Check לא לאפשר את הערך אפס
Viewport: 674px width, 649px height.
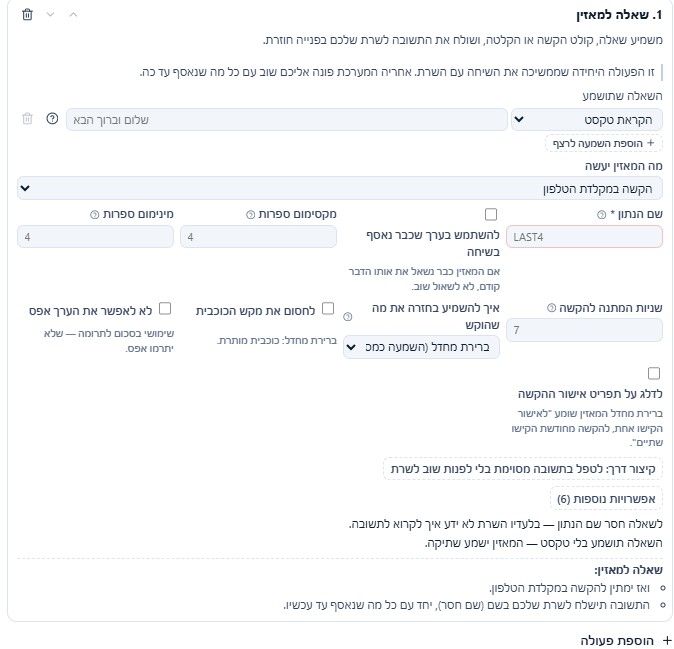click(165, 309)
